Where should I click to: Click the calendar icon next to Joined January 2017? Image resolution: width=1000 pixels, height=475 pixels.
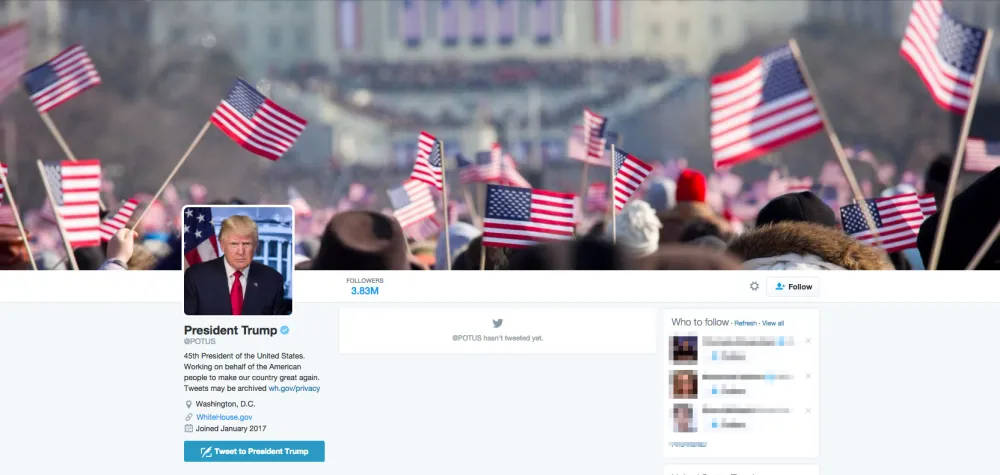click(x=188, y=428)
